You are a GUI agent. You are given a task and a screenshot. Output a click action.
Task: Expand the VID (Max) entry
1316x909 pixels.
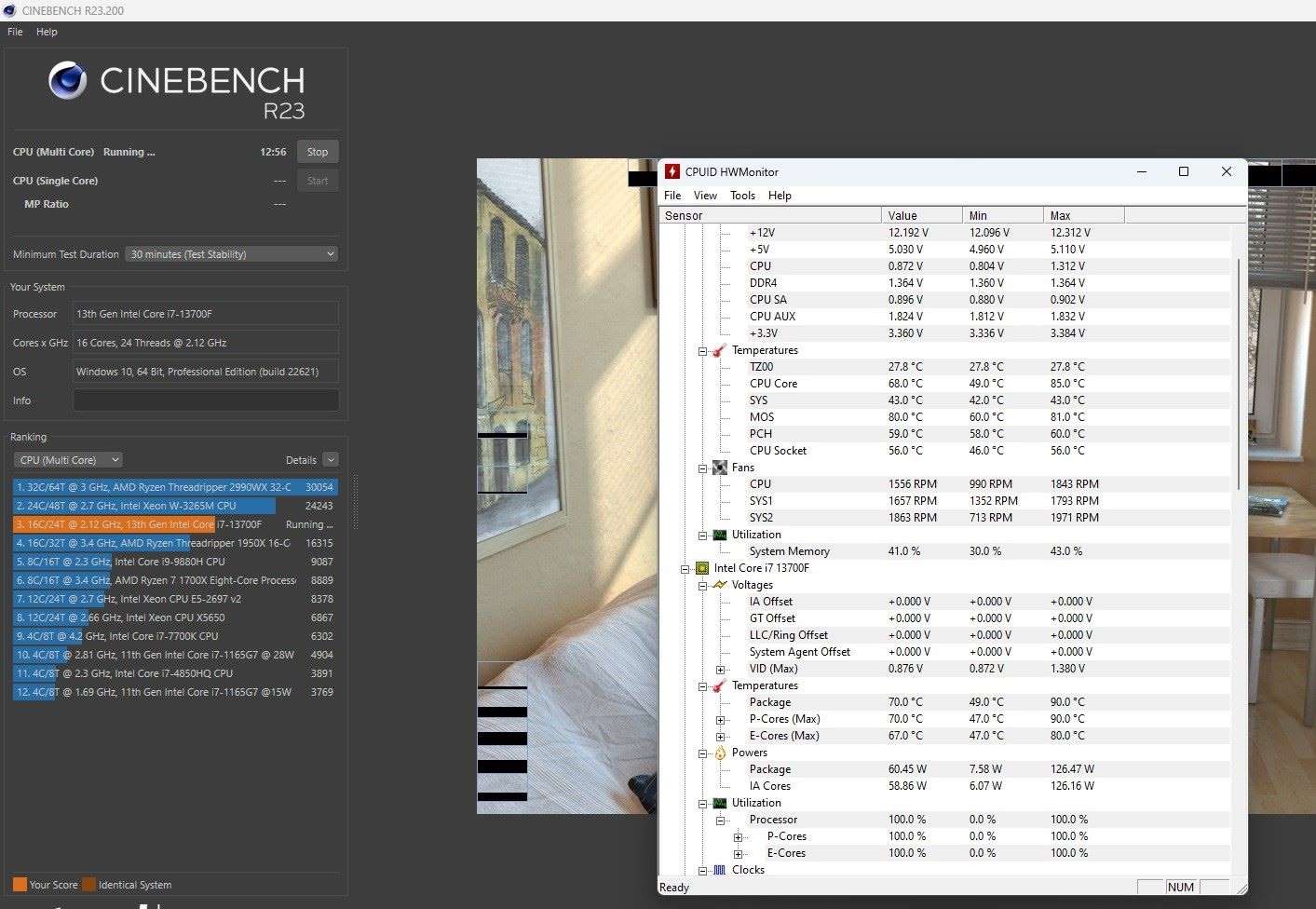[720, 670]
